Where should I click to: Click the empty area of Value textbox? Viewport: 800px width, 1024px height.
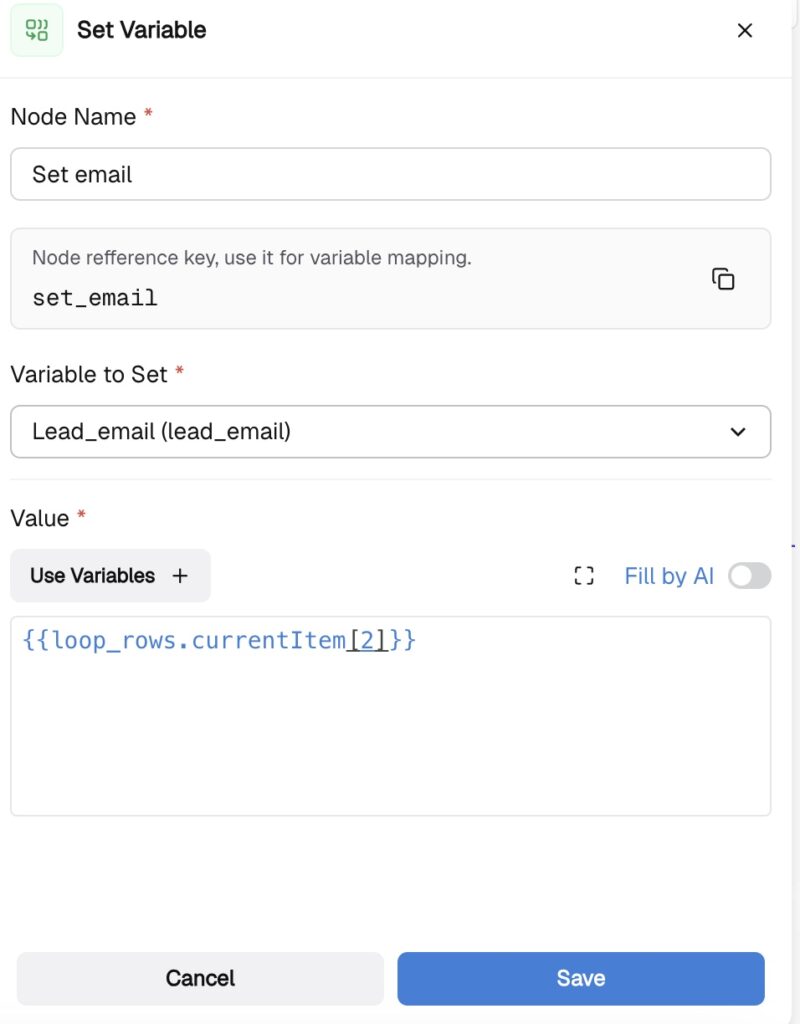[390, 740]
